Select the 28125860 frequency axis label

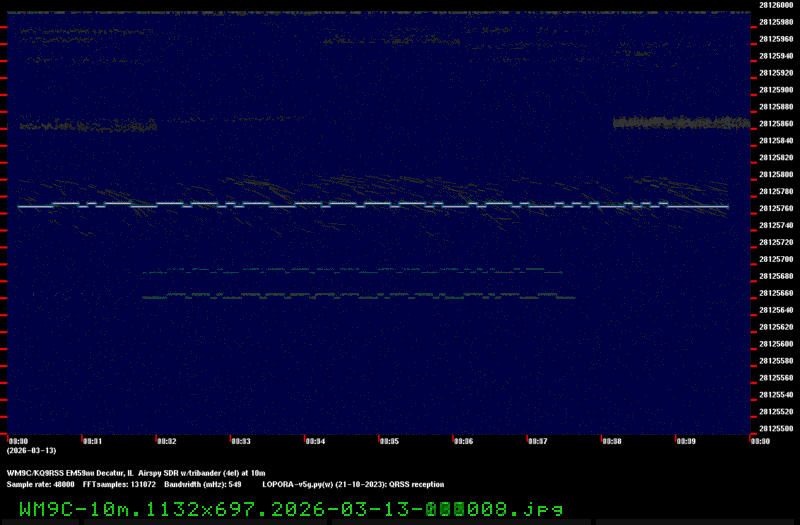[x=774, y=124]
